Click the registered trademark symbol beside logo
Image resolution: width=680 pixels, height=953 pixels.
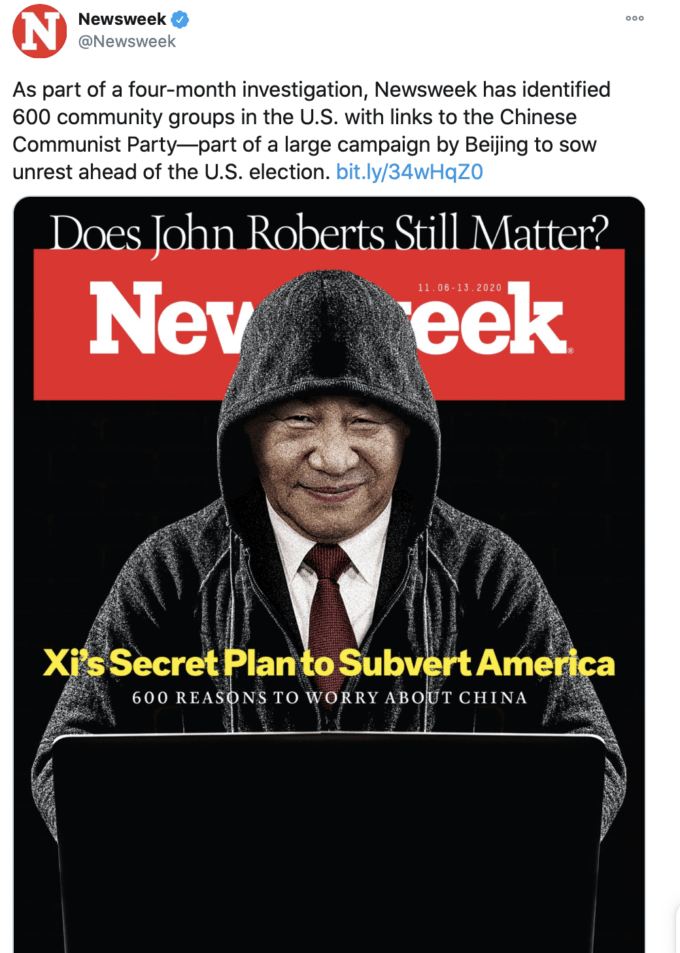570,351
